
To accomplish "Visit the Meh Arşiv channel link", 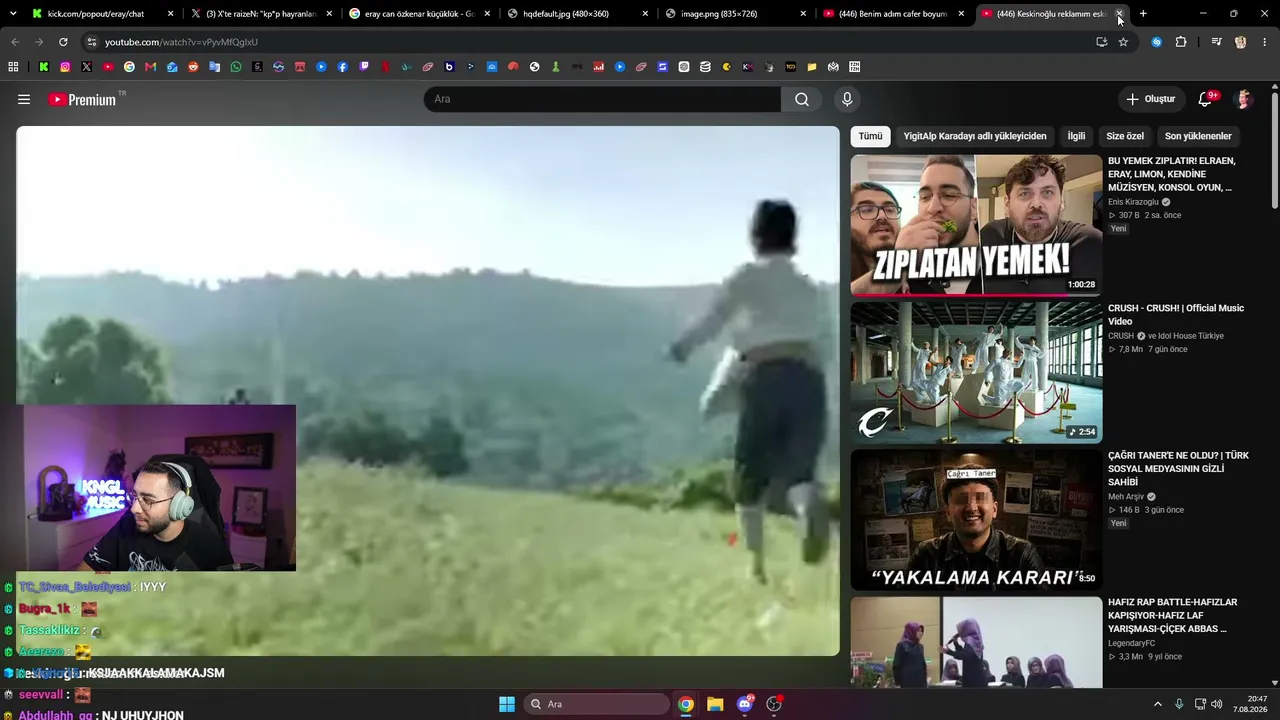I will coord(1126,497).
